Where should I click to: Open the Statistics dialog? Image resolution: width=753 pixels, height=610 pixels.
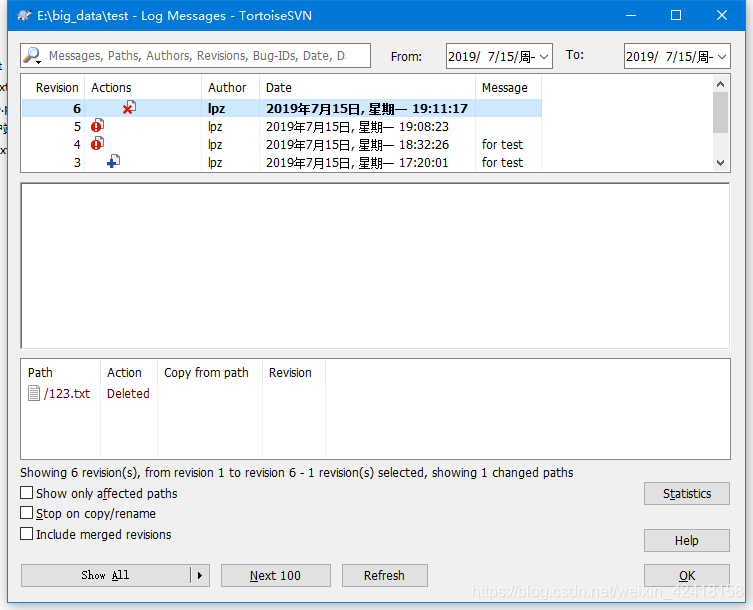click(x=687, y=494)
